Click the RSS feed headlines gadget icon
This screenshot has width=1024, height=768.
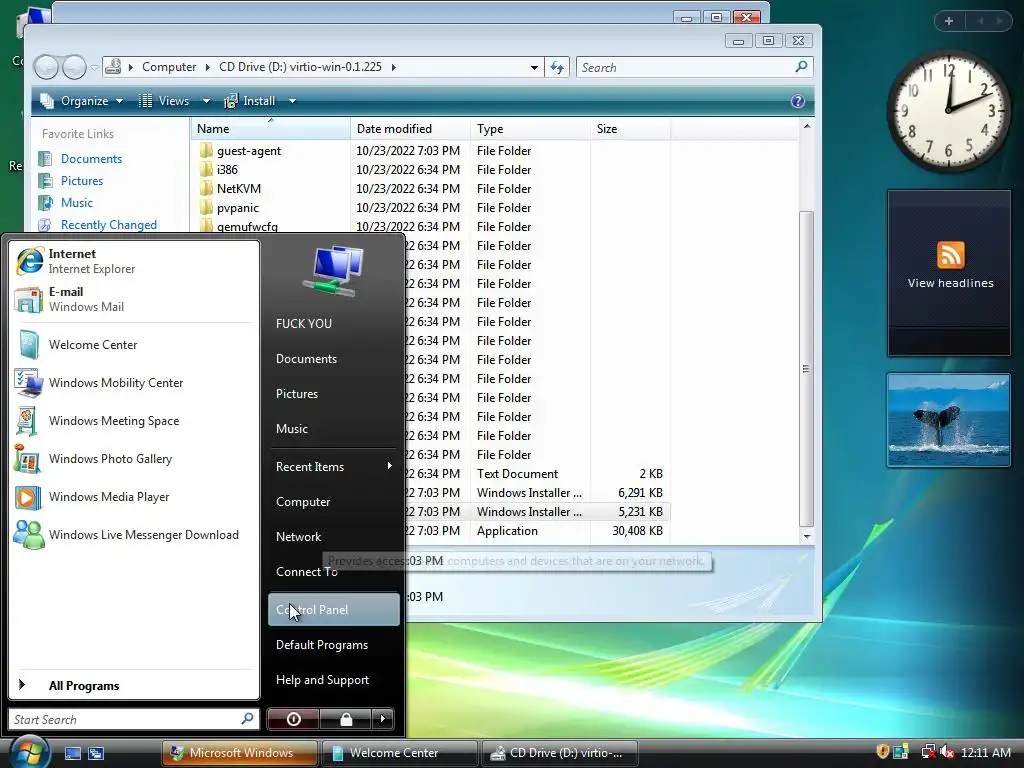coord(950,255)
